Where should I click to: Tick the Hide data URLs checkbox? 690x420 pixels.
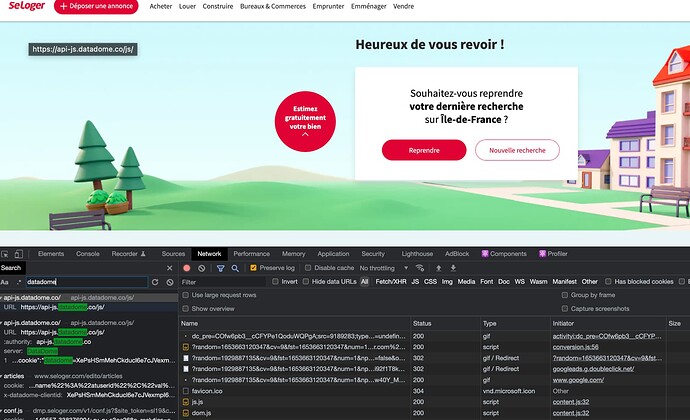coord(306,282)
